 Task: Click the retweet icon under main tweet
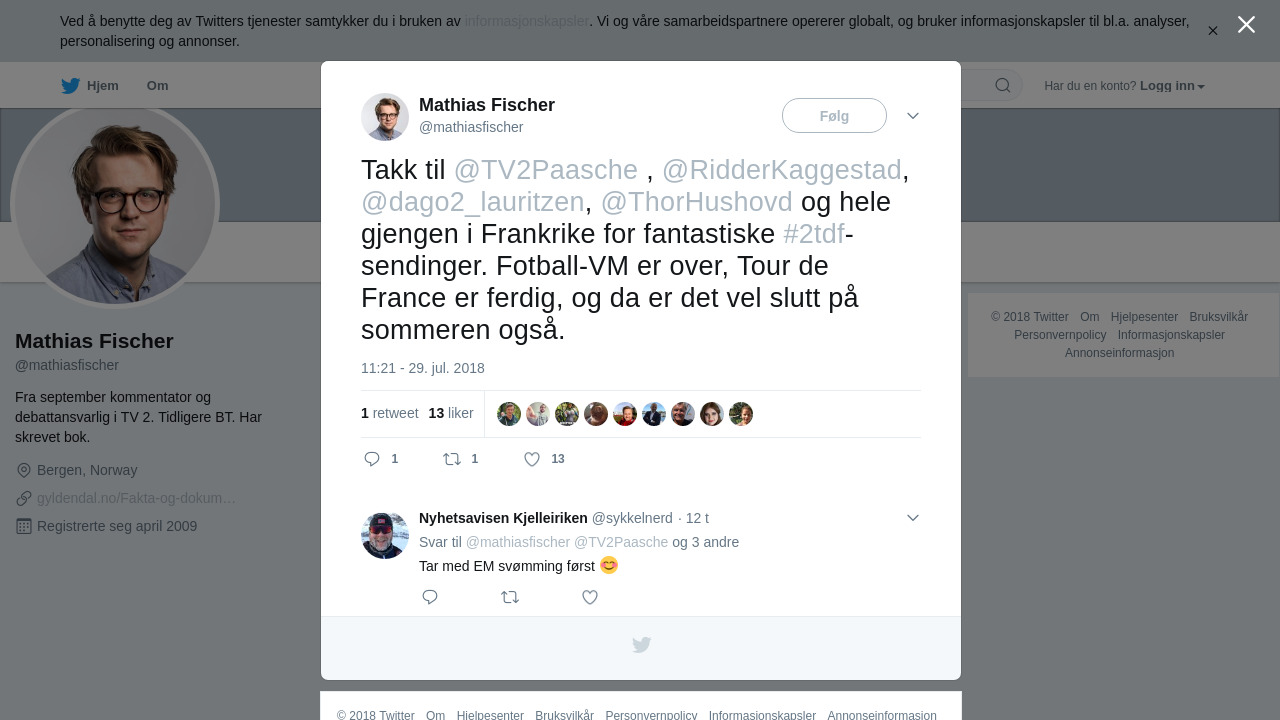click(x=452, y=459)
